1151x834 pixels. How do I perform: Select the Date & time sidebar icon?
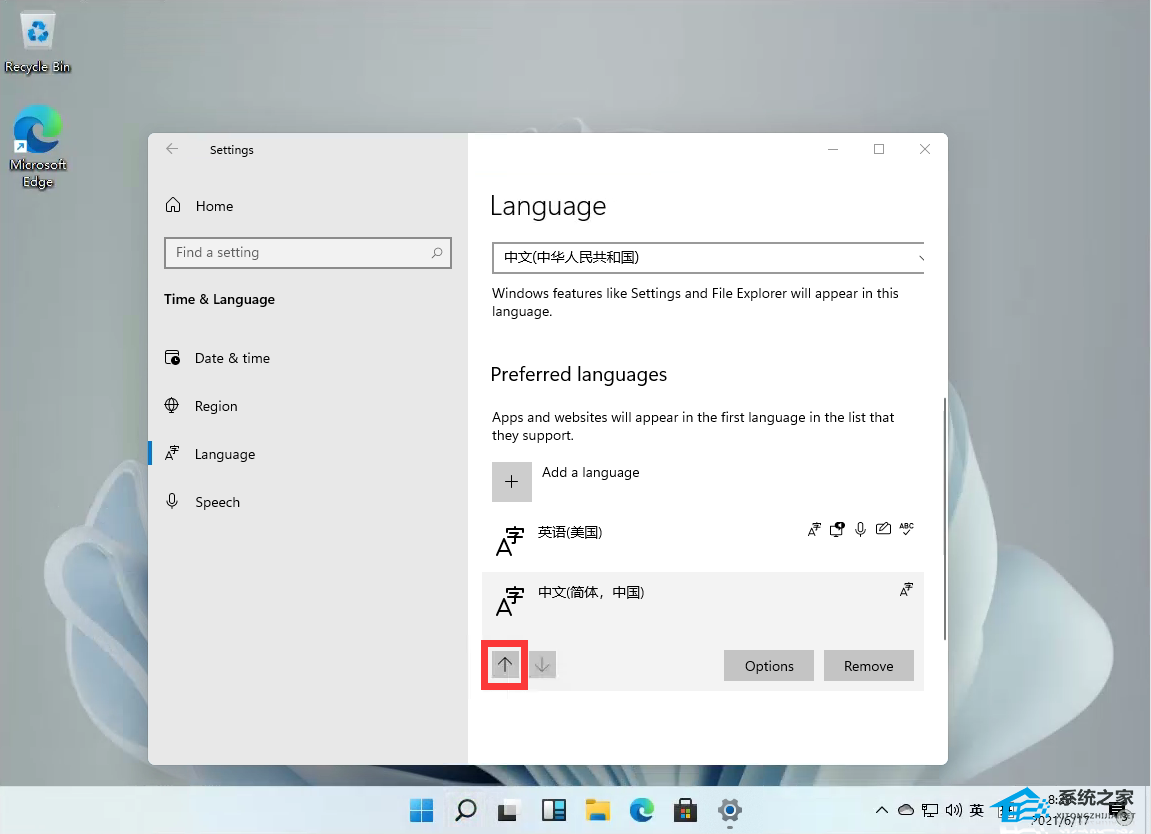[174, 358]
